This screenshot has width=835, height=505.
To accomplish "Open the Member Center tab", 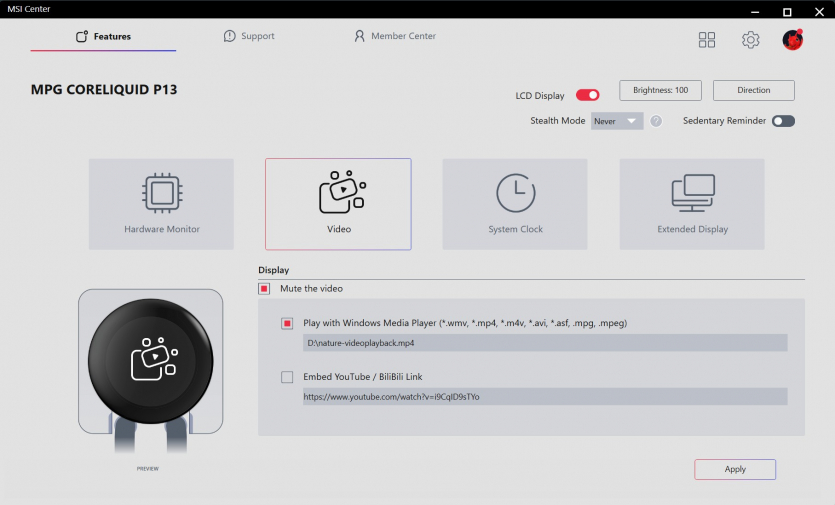I will tap(395, 36).
